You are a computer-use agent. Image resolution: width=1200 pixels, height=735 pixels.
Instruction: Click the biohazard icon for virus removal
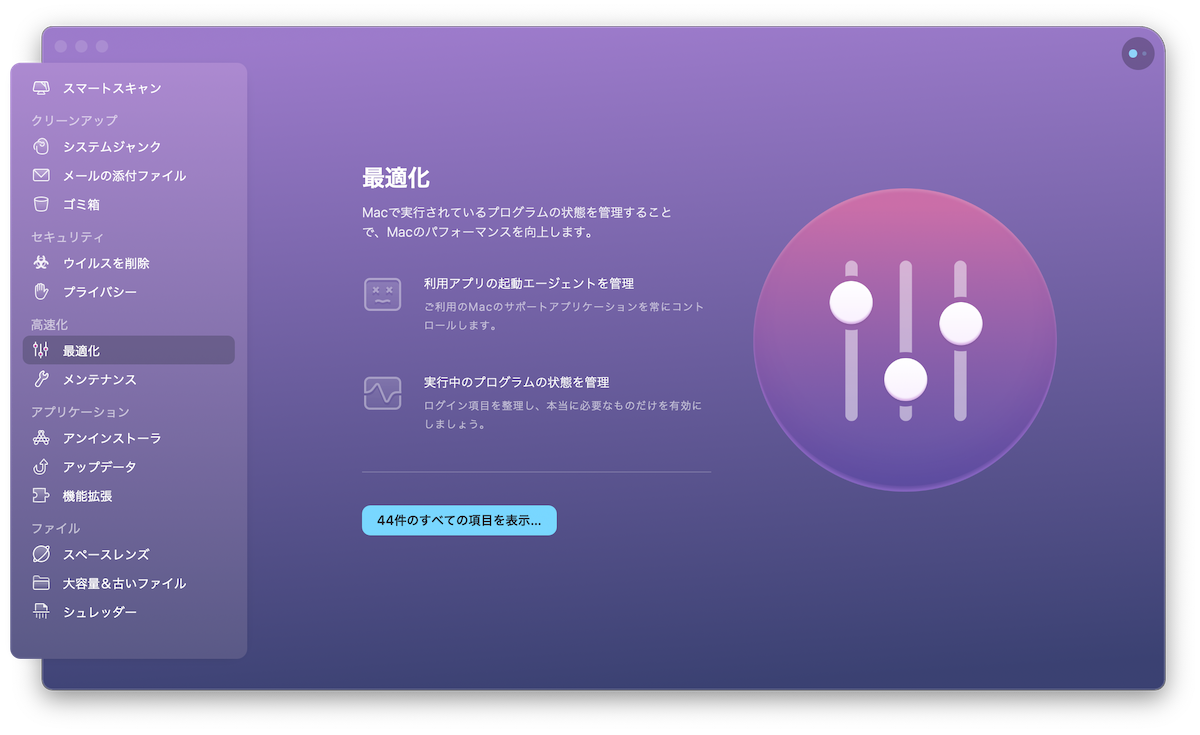point(41,263)
